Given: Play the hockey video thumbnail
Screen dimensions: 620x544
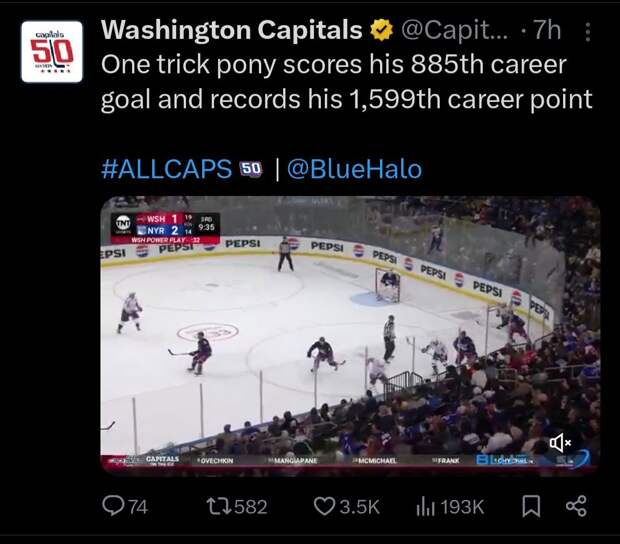Looking at the screenshot, I should (350, 334).
